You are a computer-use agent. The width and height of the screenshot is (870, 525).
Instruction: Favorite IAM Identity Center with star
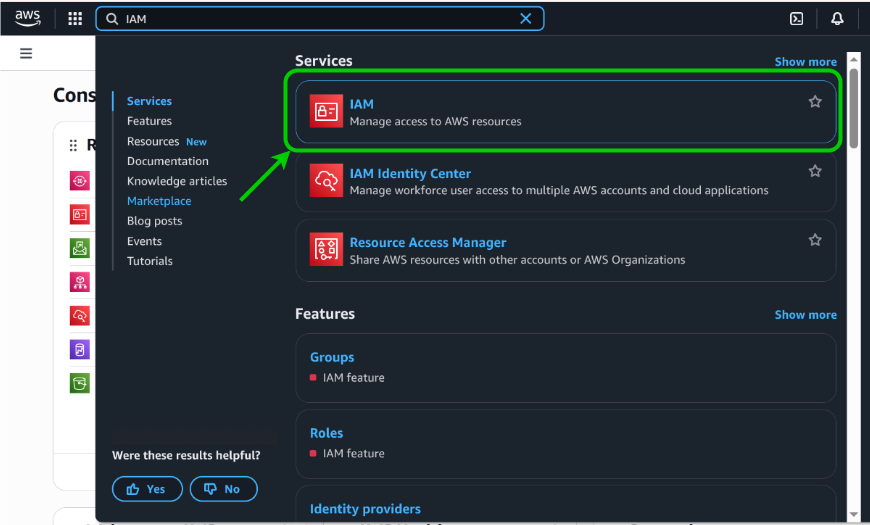coord(815,171)
